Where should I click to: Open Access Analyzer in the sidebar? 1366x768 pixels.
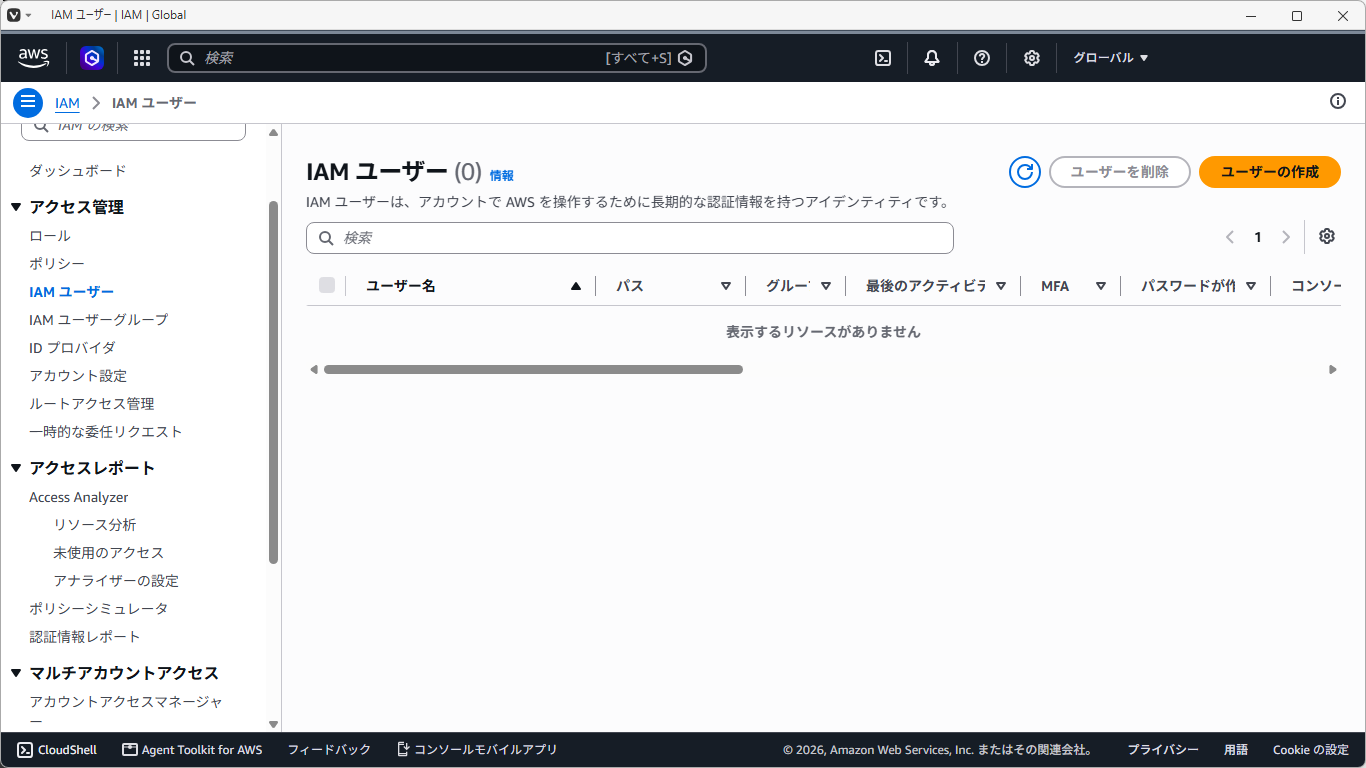coord(79,497)
